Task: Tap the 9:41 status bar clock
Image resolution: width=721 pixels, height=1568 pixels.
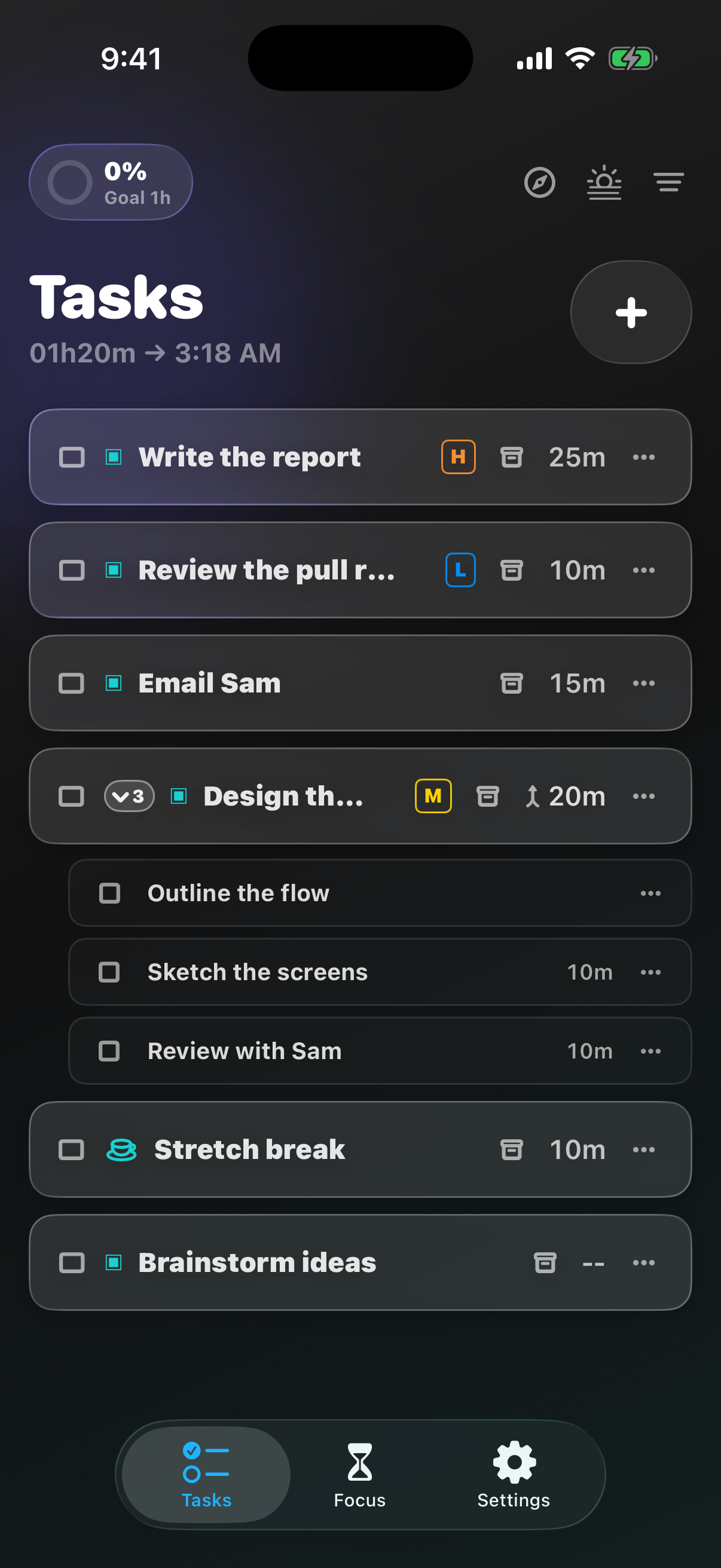Action: coord(132,59)
